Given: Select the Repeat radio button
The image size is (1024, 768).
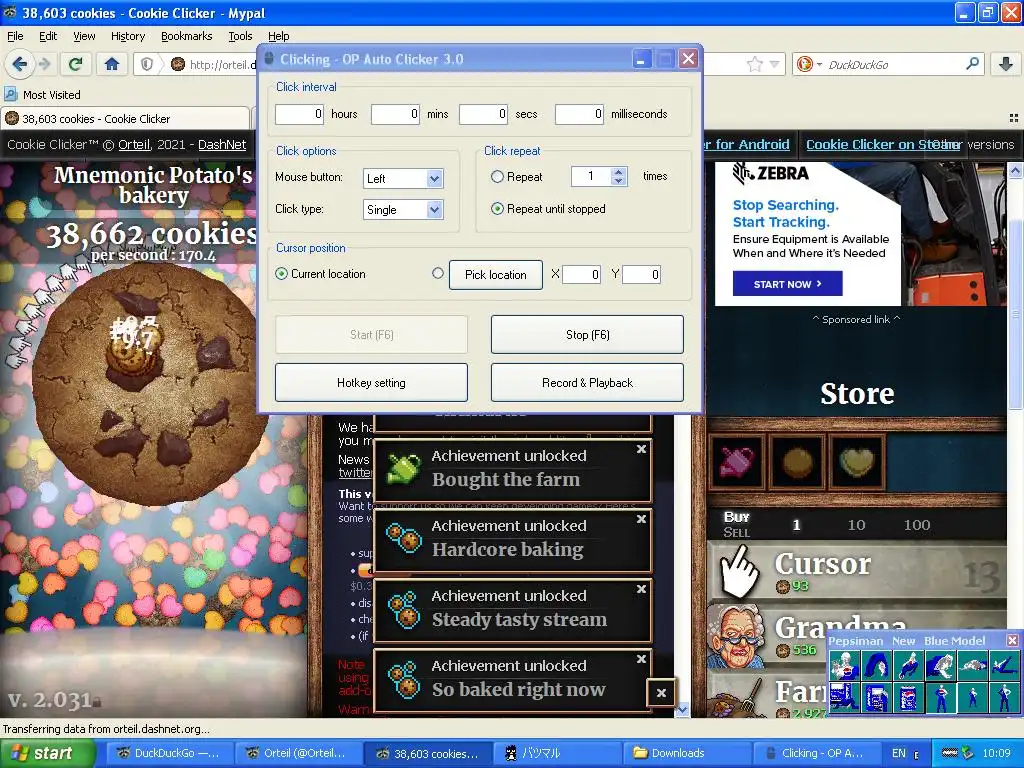Looking at the screenshot, I should [497, 176].
